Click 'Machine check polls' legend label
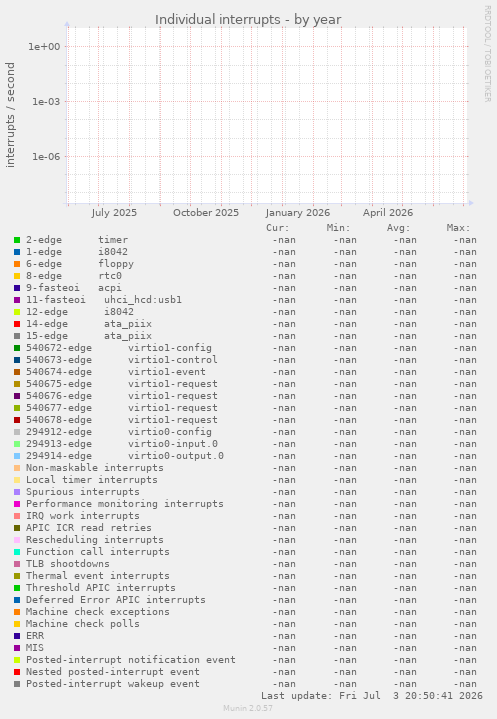497x719 pixels. (x=83, y=624)
